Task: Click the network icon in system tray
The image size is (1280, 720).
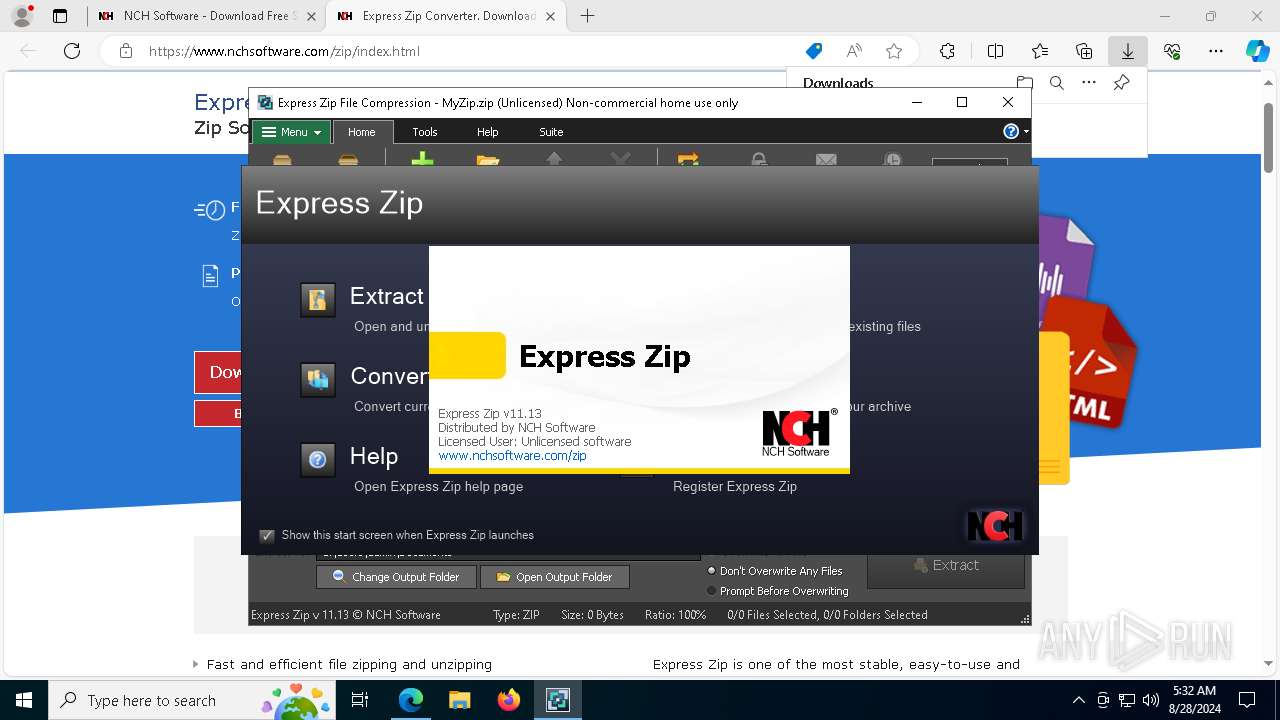Action: [x=1127, y=700]
